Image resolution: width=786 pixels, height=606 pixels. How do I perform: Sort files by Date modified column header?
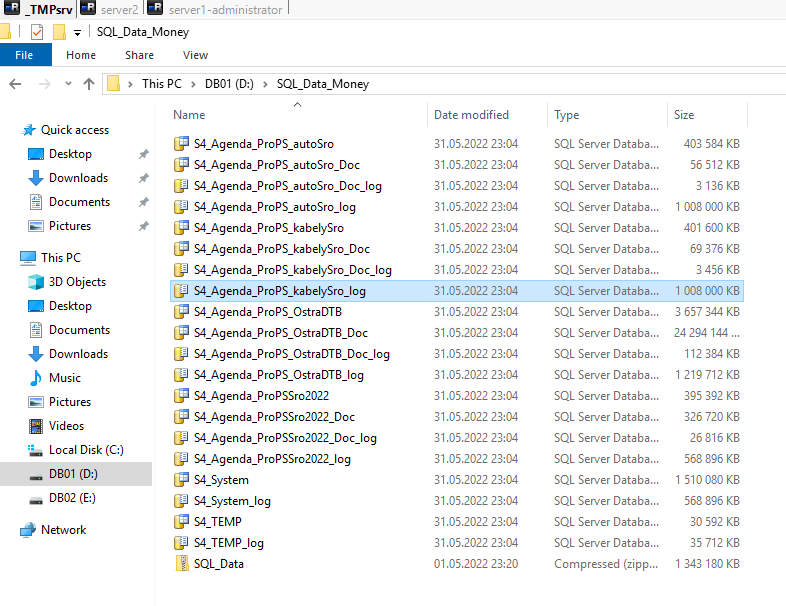(x=471, y=115)
